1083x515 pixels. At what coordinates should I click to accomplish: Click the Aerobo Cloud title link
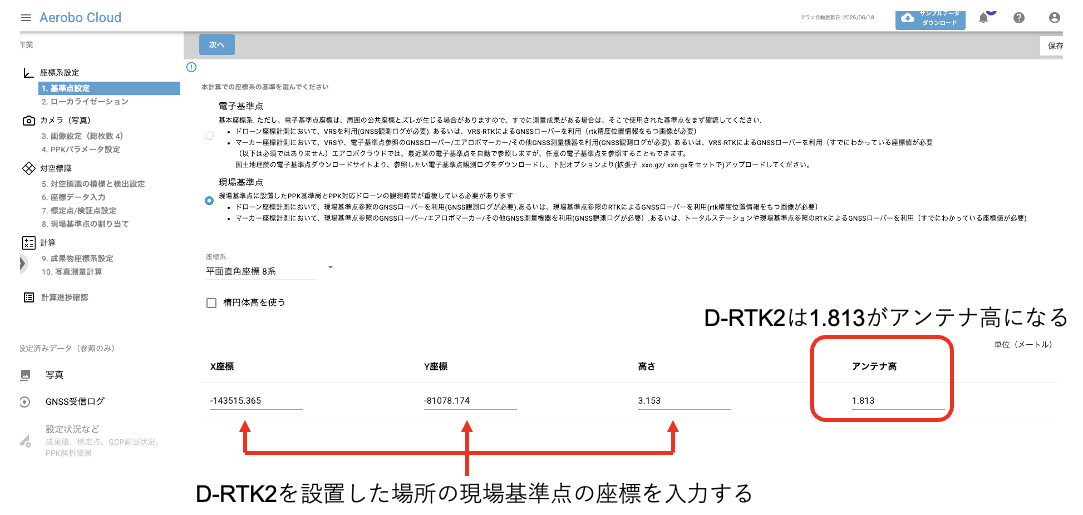[80, 17]
